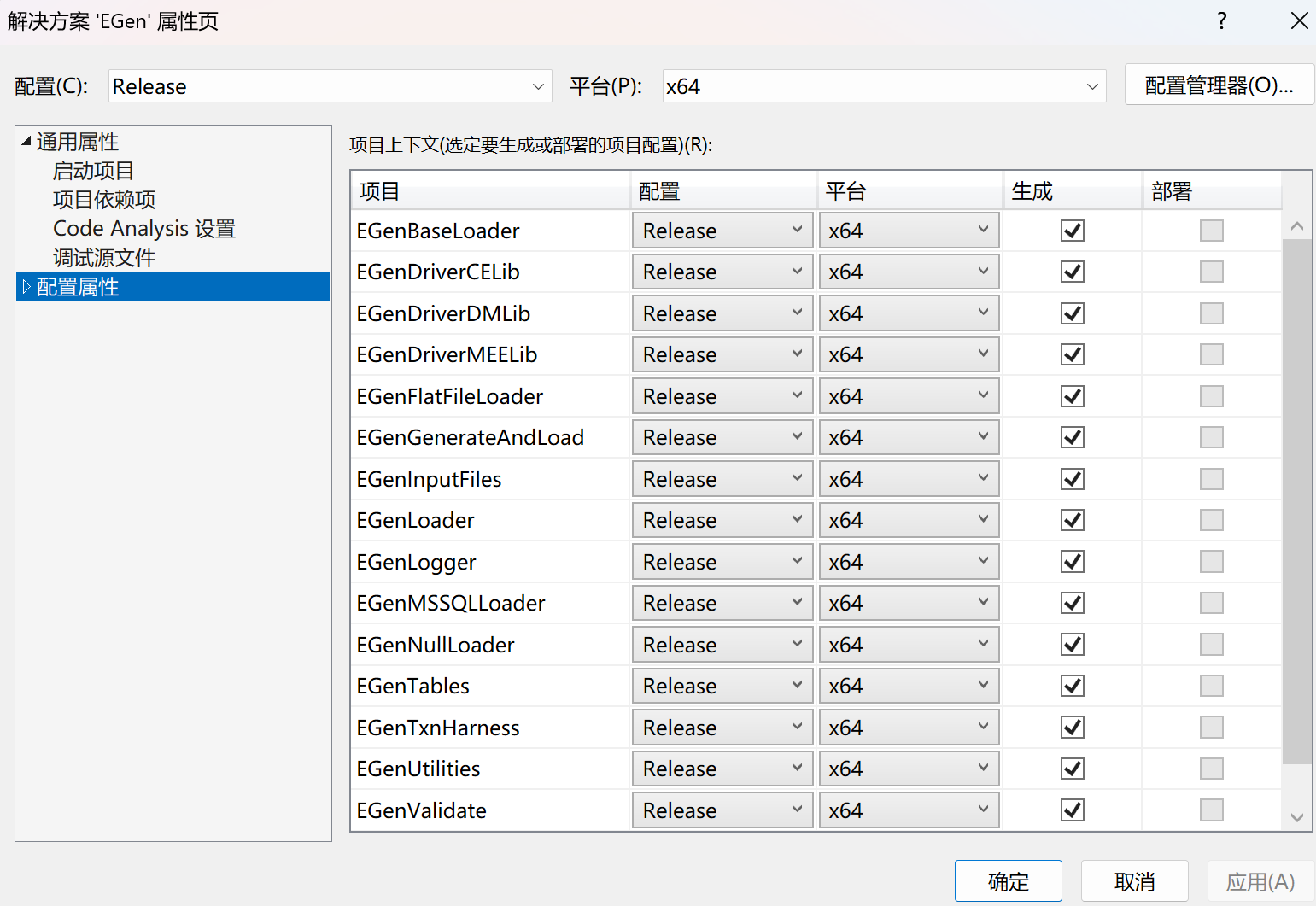The image size is (1316, 906).
Task: Click the 确定 button to confirm
Action: (x=1008, y=880)
